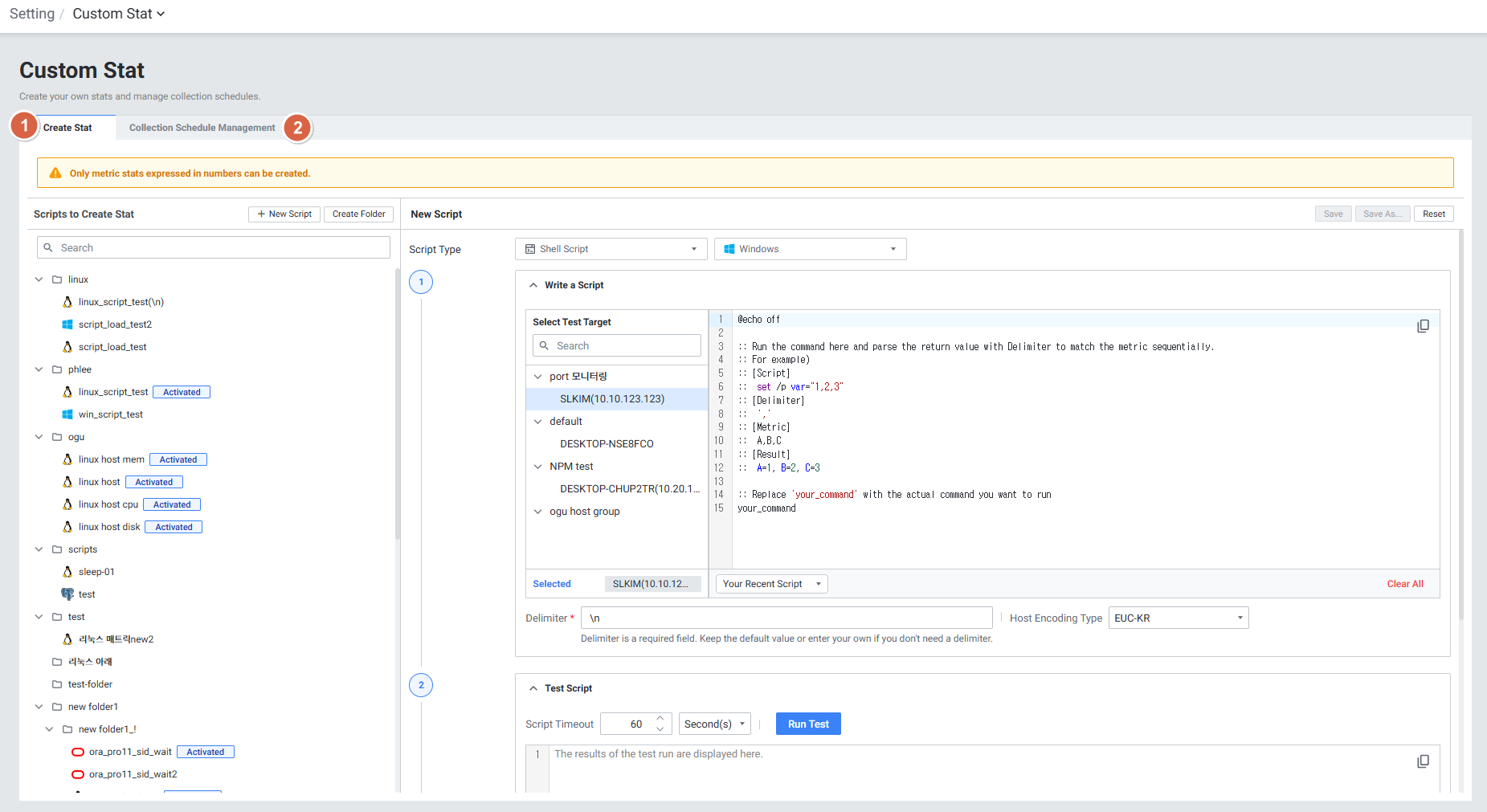1487x812 pixels.
Task: Collapse the linux folder in tree
Action: (x=39, y=280)
